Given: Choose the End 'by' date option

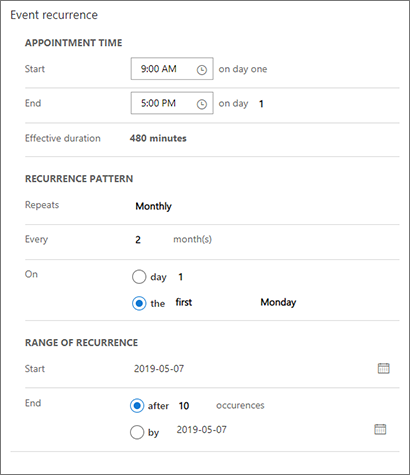Looking at the screenshot, I should pyautogui.click(x=137, y=432).
